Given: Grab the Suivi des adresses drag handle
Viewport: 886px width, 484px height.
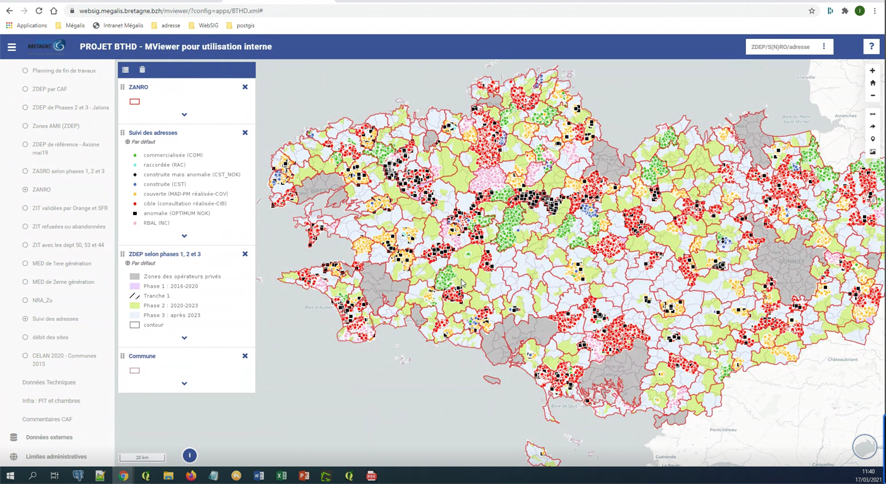Looking at the screenshot, I should pos(123,133).
